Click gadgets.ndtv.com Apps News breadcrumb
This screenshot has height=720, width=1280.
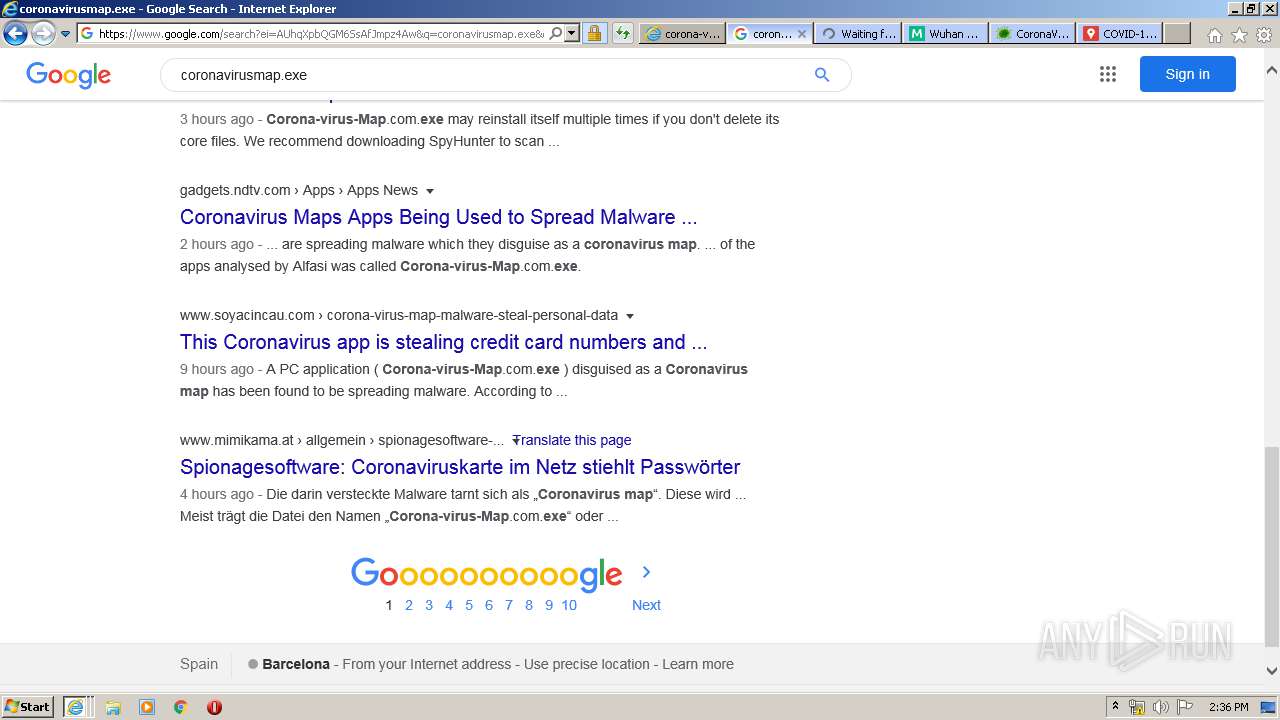[299, 190]
